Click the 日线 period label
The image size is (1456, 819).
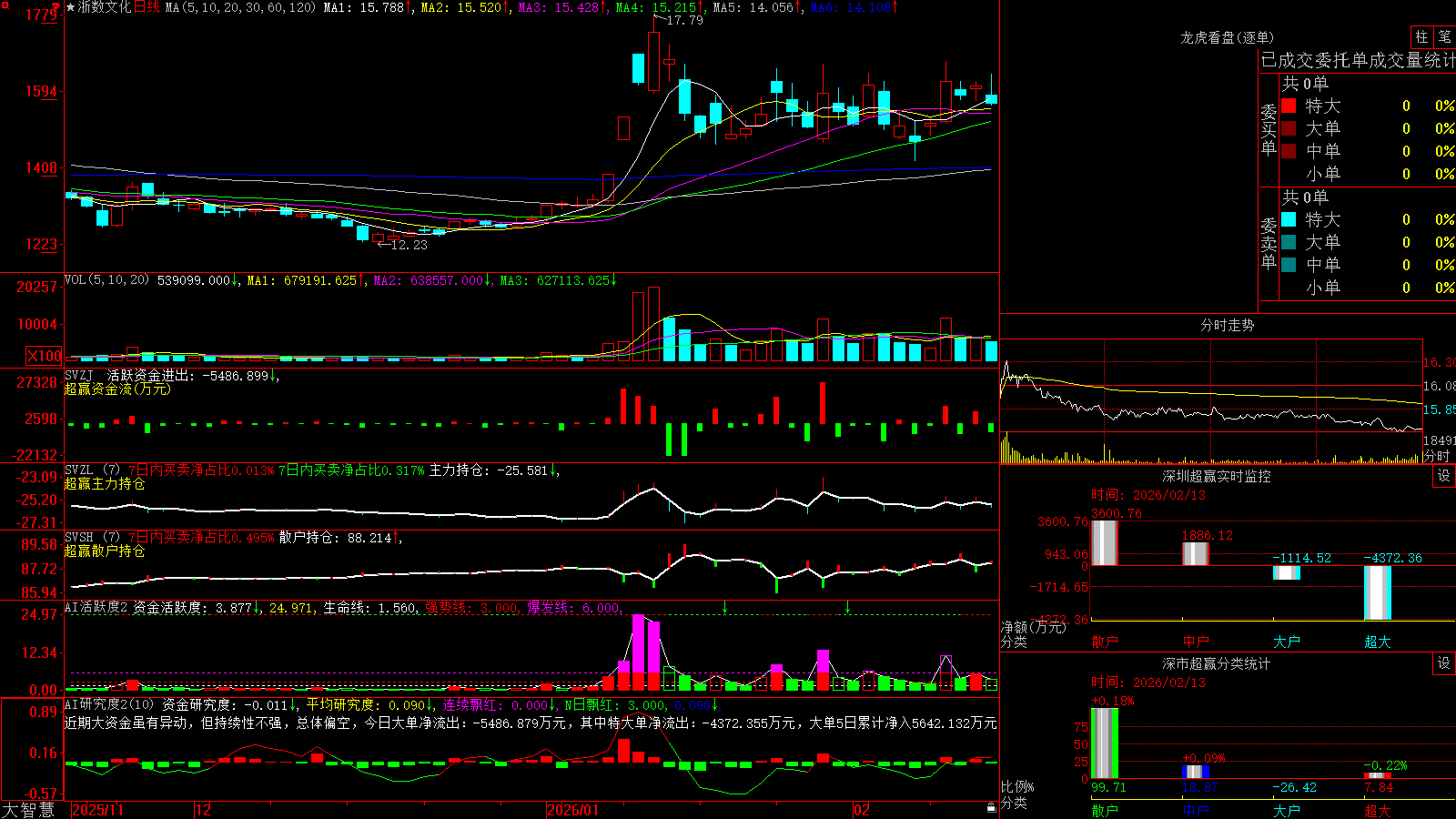pos(147,7)
